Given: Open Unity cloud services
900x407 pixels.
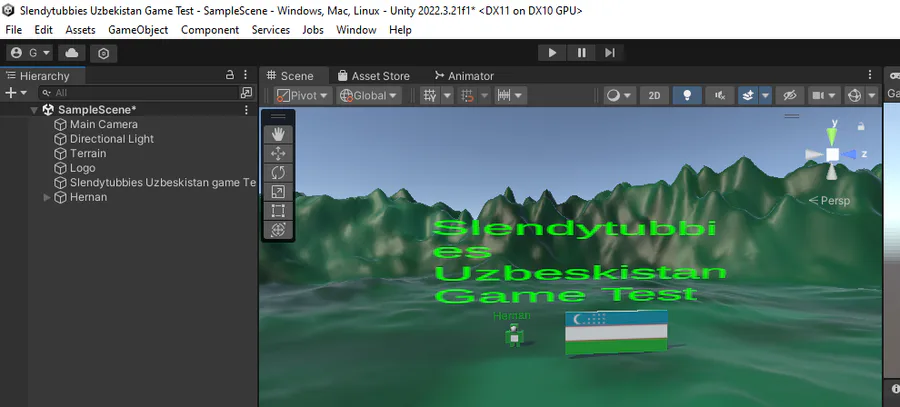Looking at the screenshot, I should [72, 53].
